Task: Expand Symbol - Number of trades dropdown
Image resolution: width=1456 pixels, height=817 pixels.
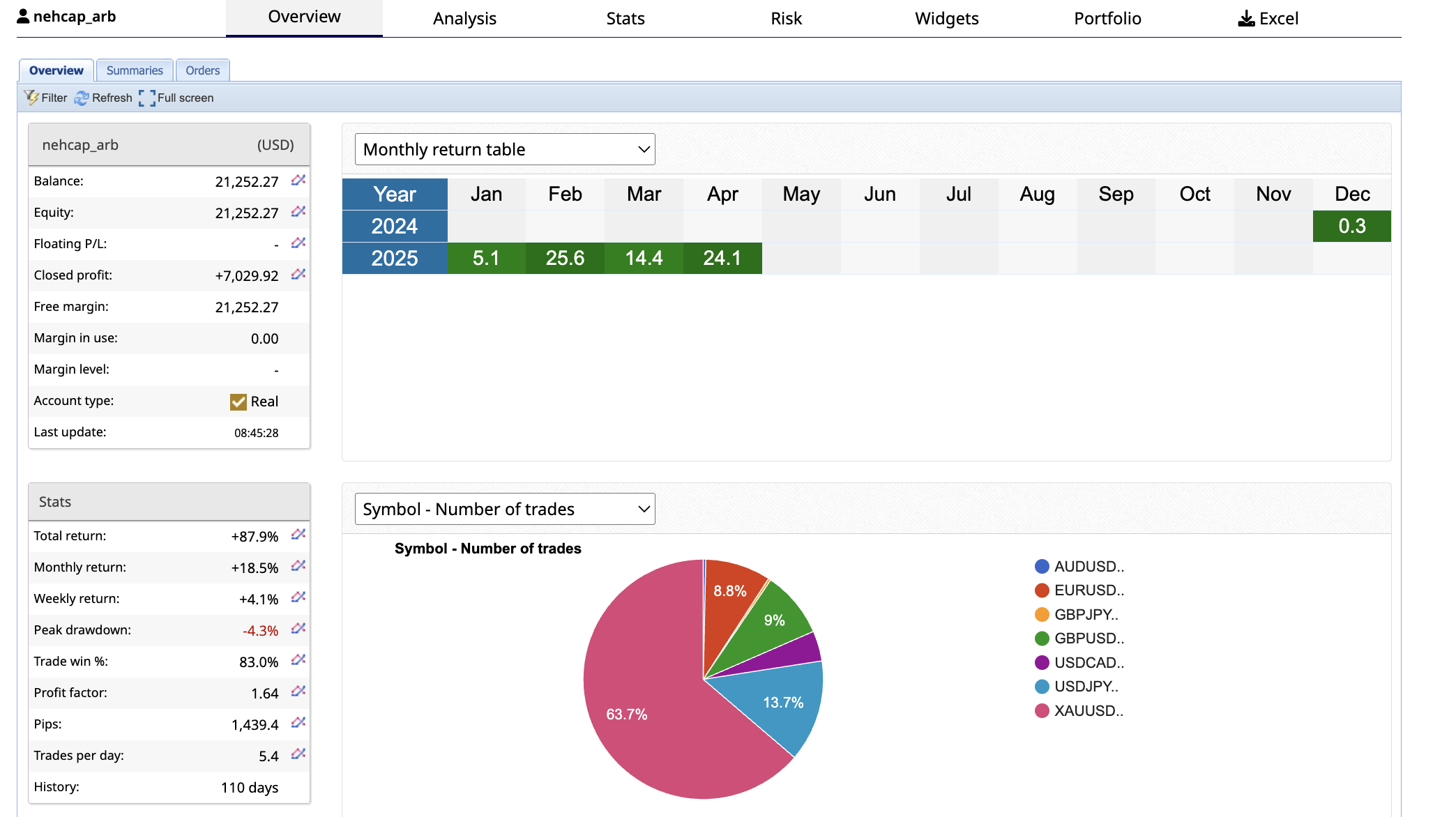Action: click(x=505, y=509)
